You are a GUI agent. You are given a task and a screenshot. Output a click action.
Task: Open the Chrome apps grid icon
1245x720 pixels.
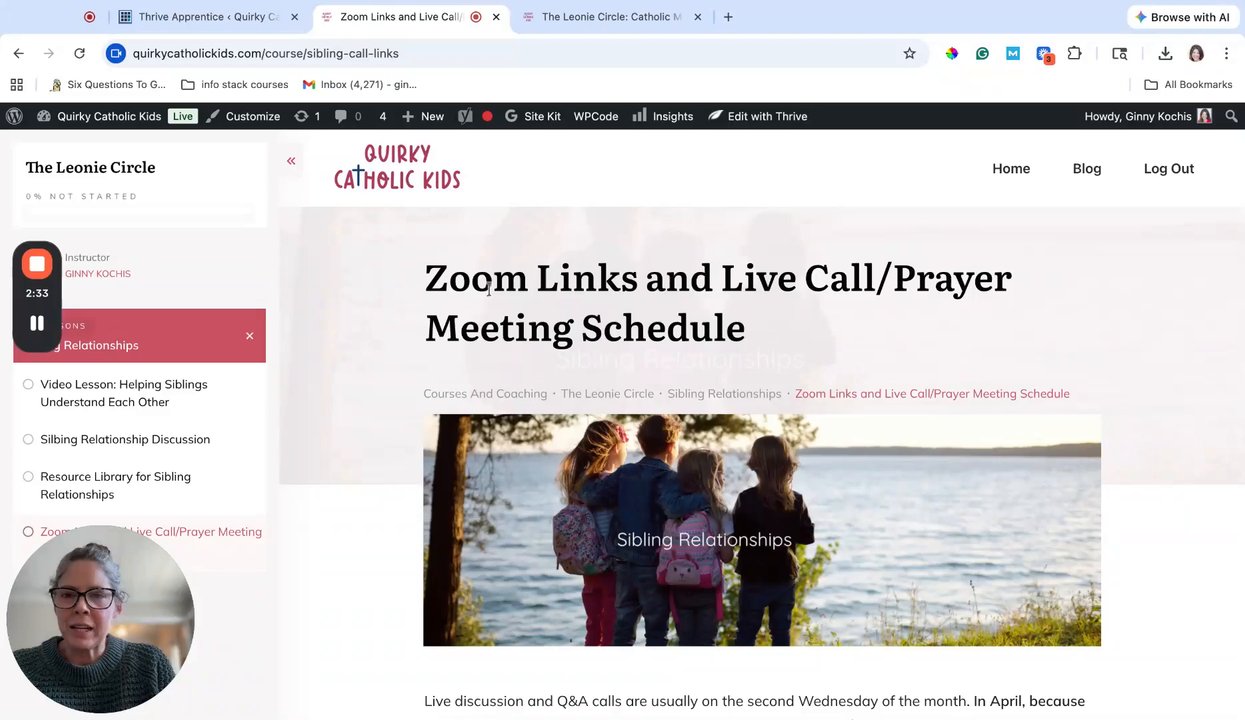[16, 85]
